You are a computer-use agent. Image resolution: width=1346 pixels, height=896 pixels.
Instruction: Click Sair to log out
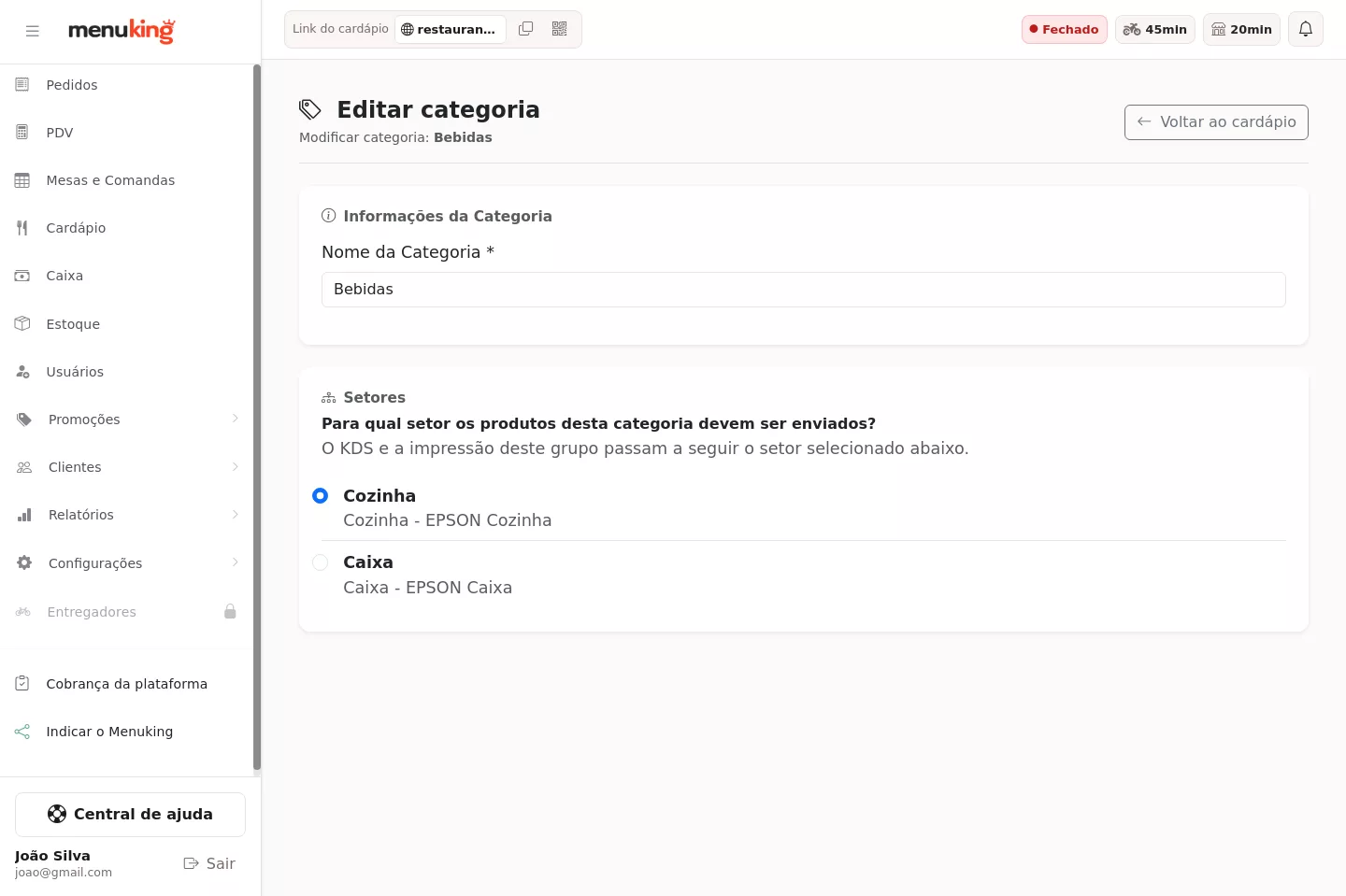pyautogui.click(x=209, y=863)
